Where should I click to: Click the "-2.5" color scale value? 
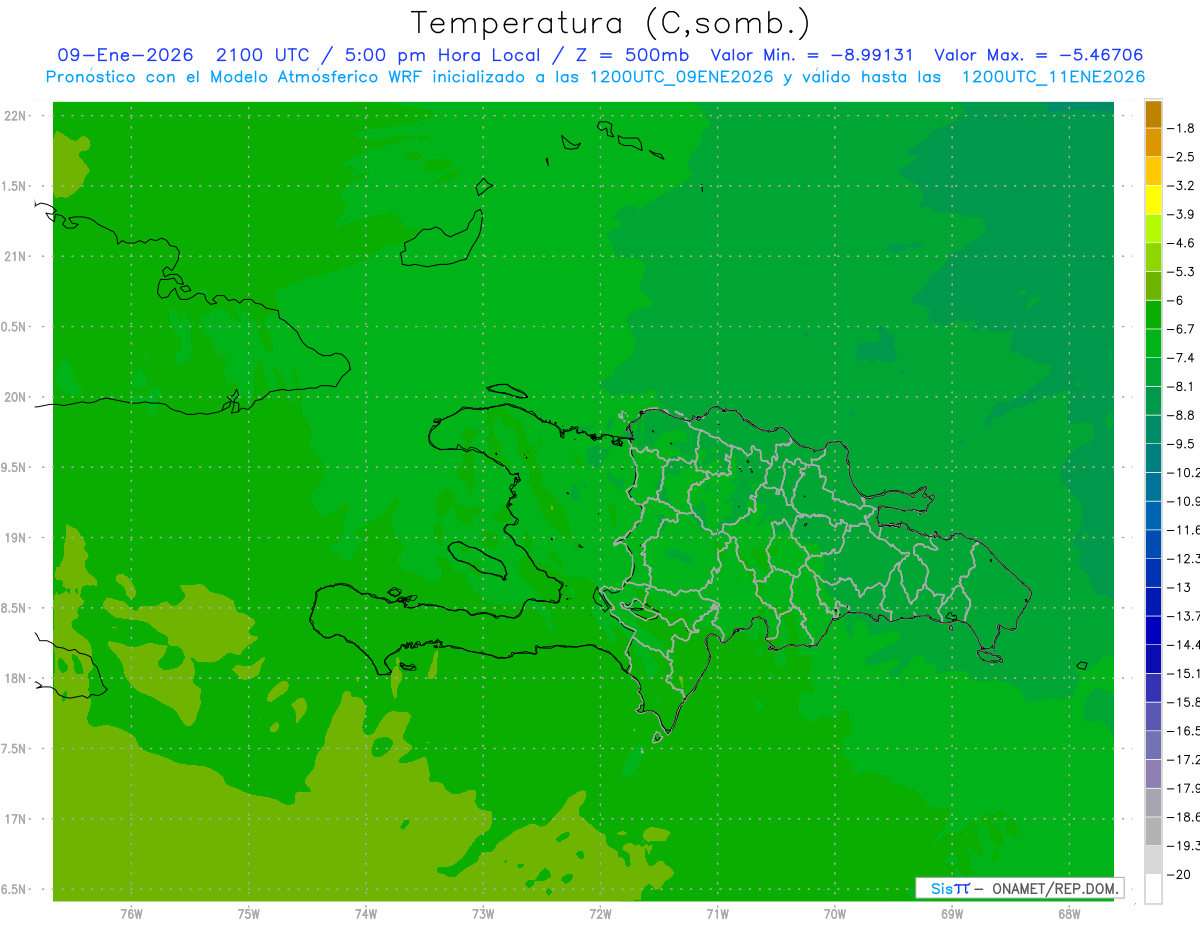coord(1181,157)
